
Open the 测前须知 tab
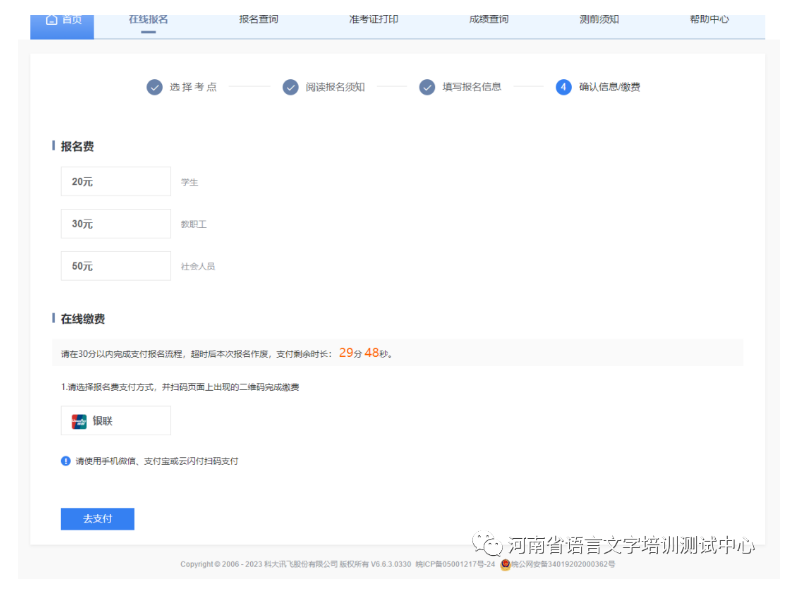pos(599,20)
